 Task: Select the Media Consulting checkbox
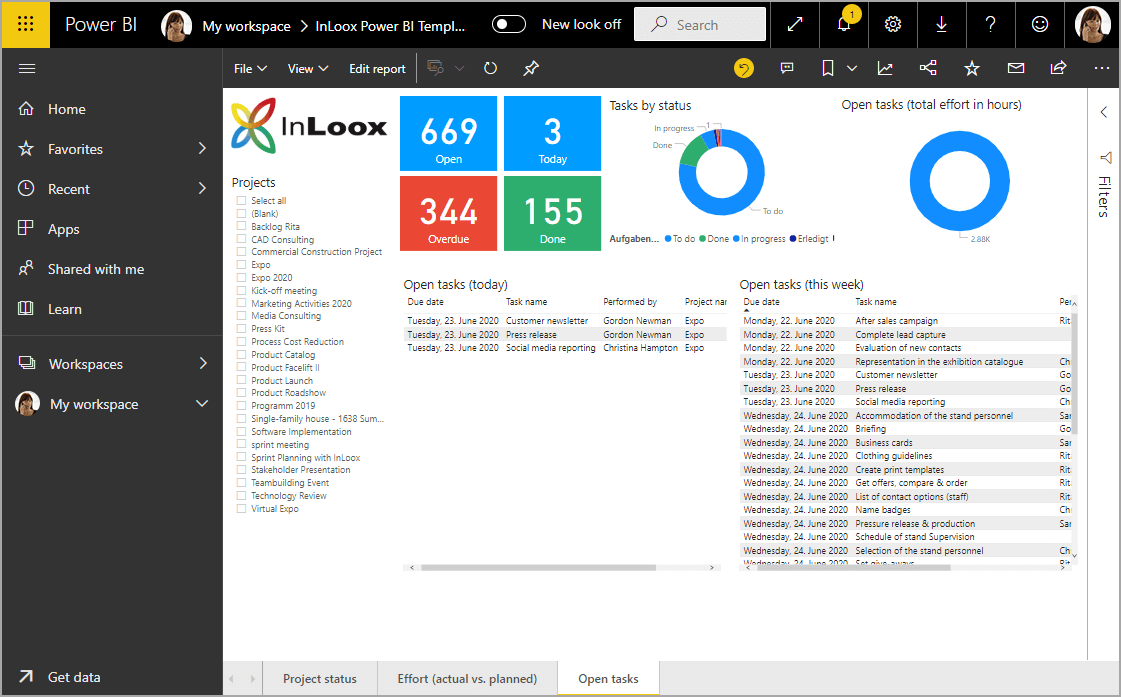pos(242,316)
